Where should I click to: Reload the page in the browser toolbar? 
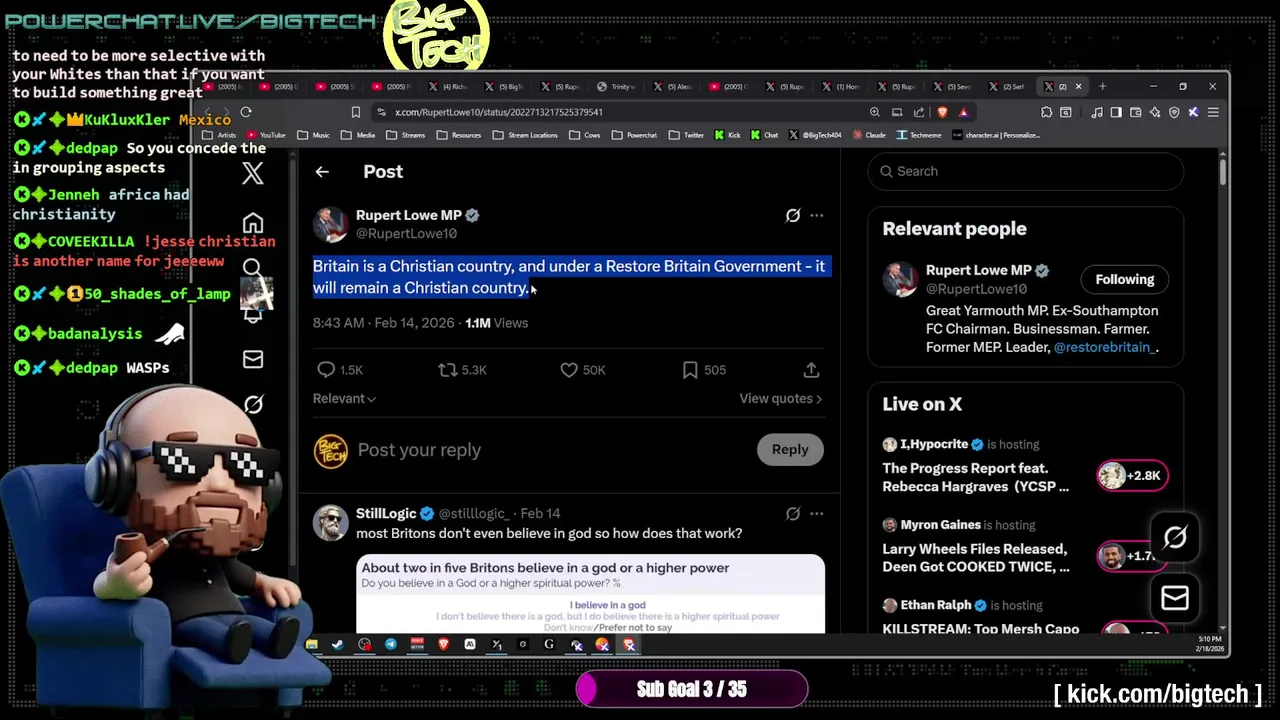pyautogui.click(x=246, y=112)
